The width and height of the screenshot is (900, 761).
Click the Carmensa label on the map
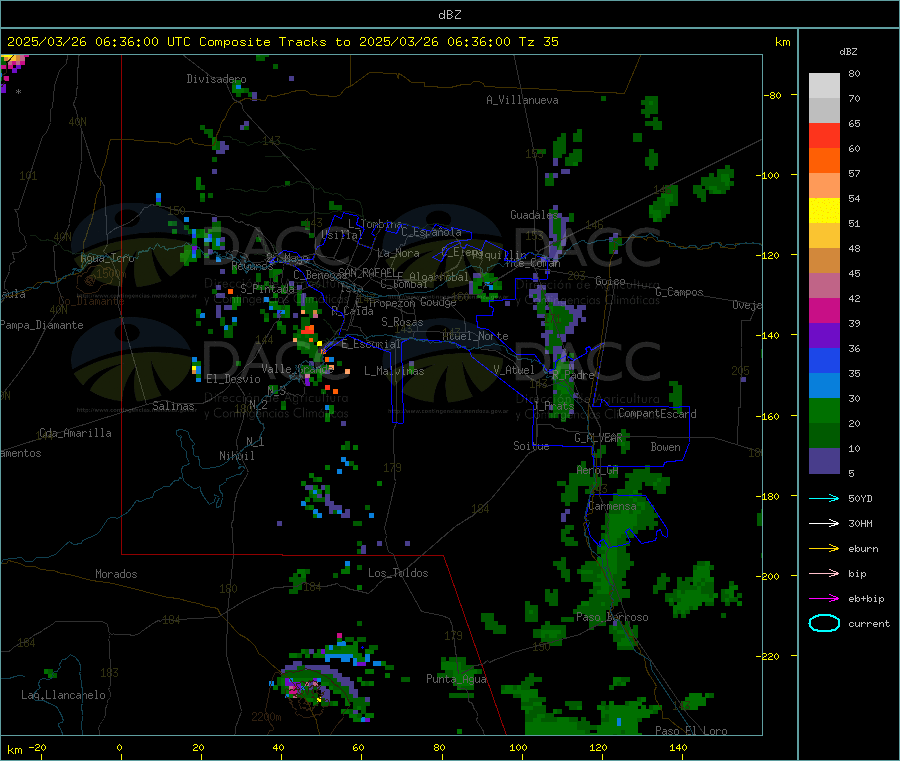[612, 506]
